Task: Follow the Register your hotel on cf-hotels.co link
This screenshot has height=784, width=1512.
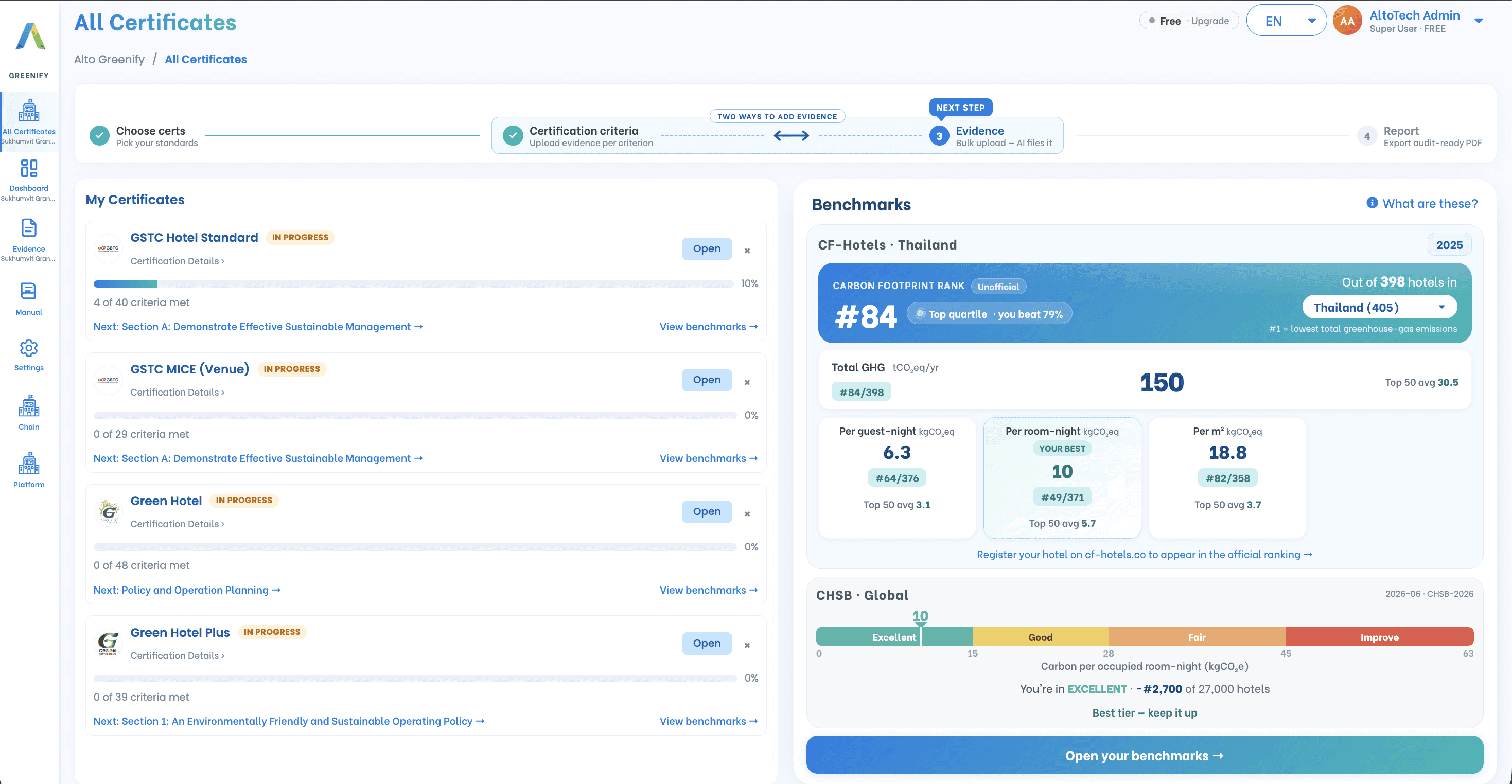Action: click(1145, 555)
